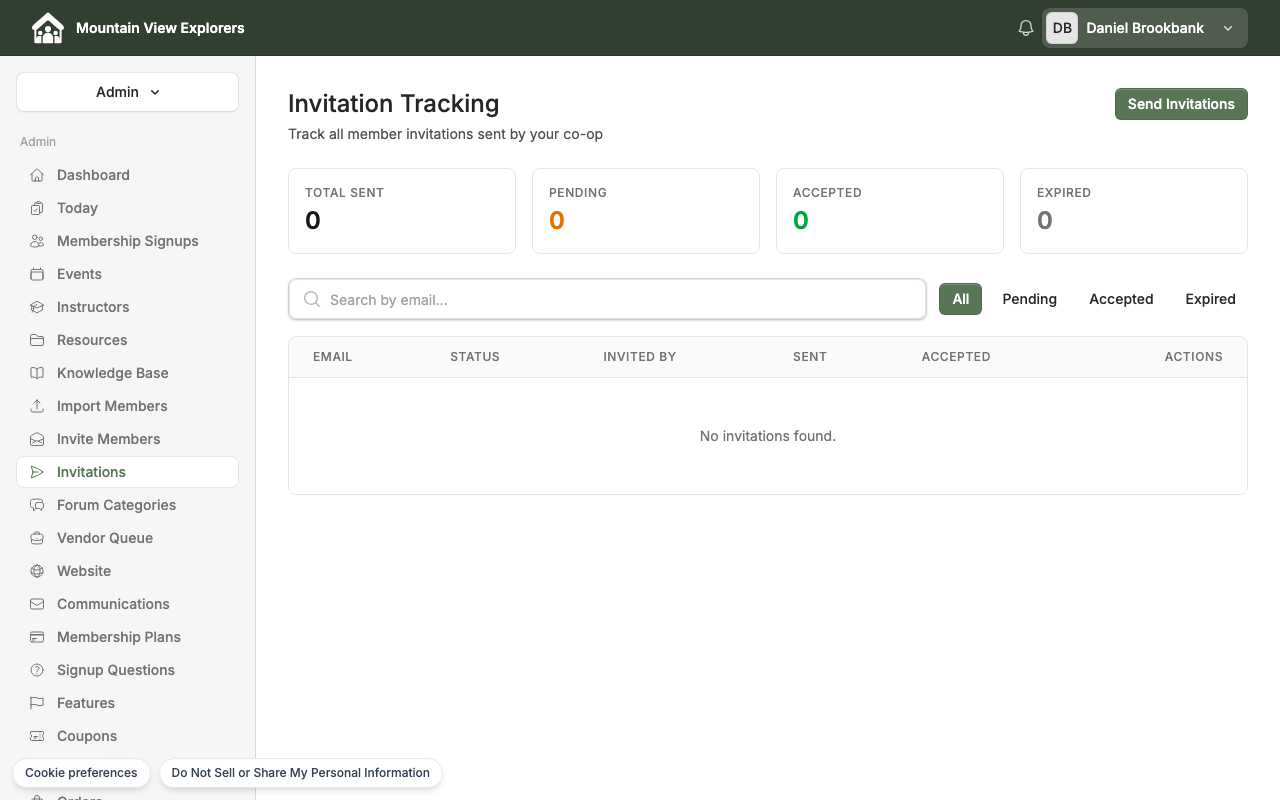Click the Import Members upload icon
This screenshot has width=1280, height=800.
pyautogui.click(x=37, y=406)
